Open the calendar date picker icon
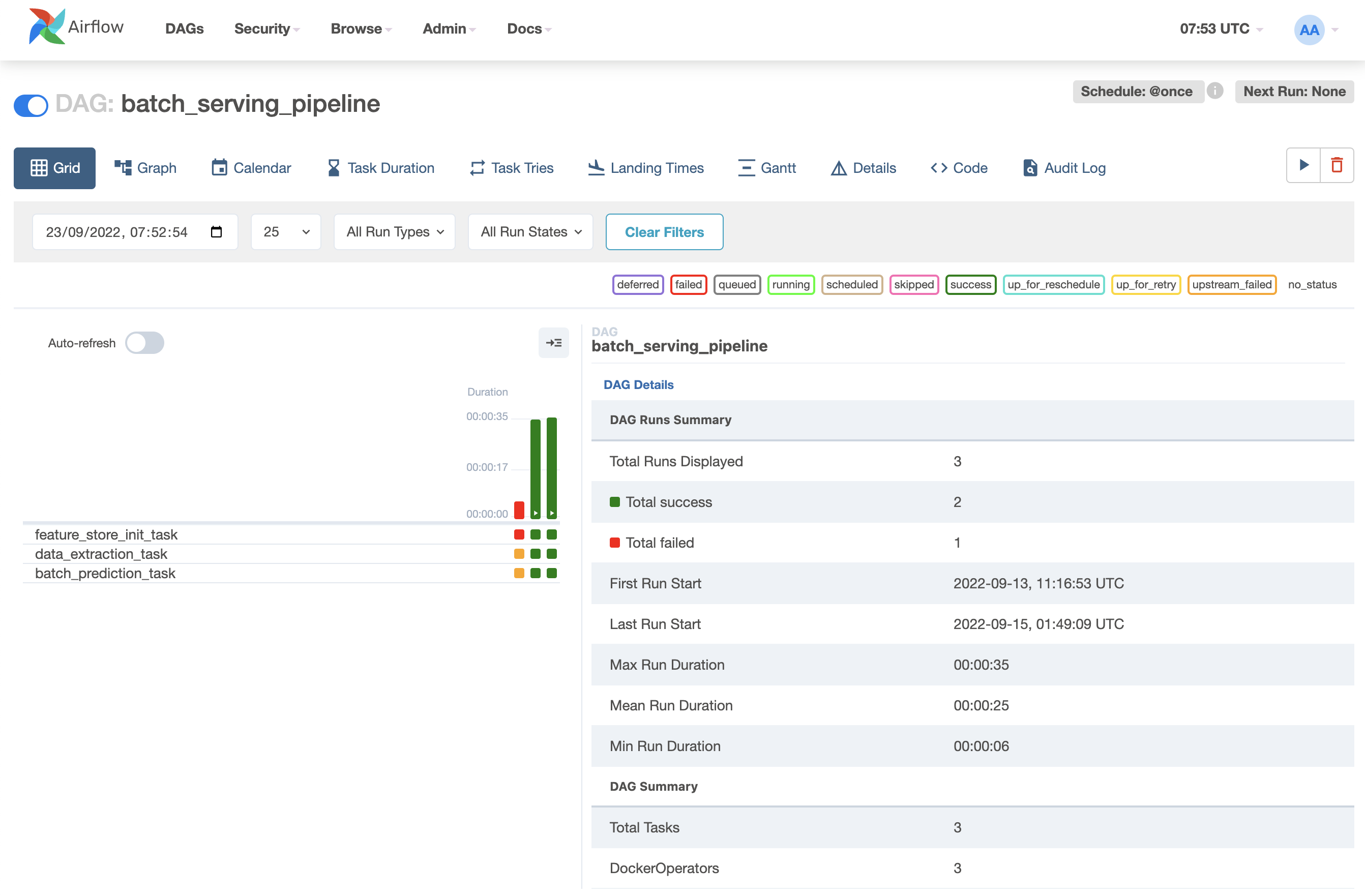Viewport: 1365px width, 896px height. (x=216, y=232)
